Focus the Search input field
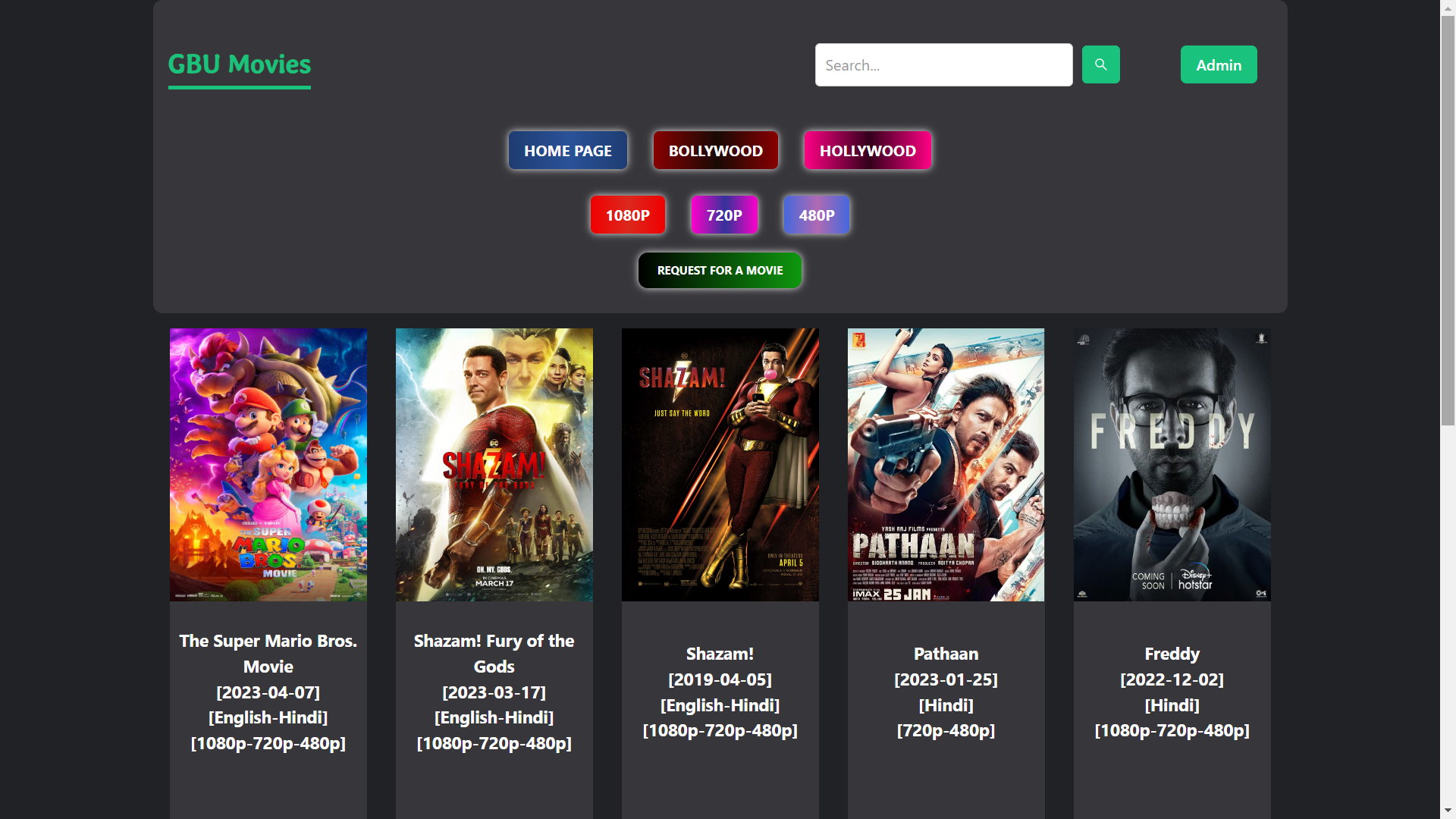Screen dimensions: 1456x819 tap(943, 64)
